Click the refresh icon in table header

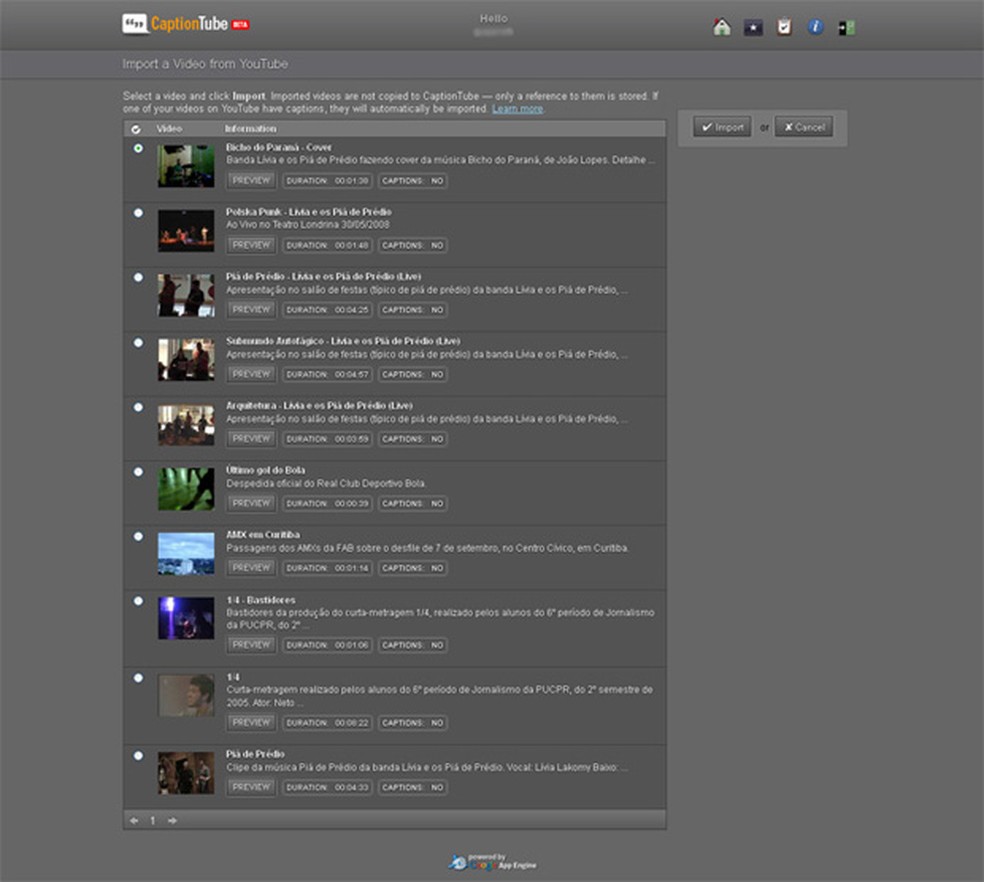(x=136, y=129)
